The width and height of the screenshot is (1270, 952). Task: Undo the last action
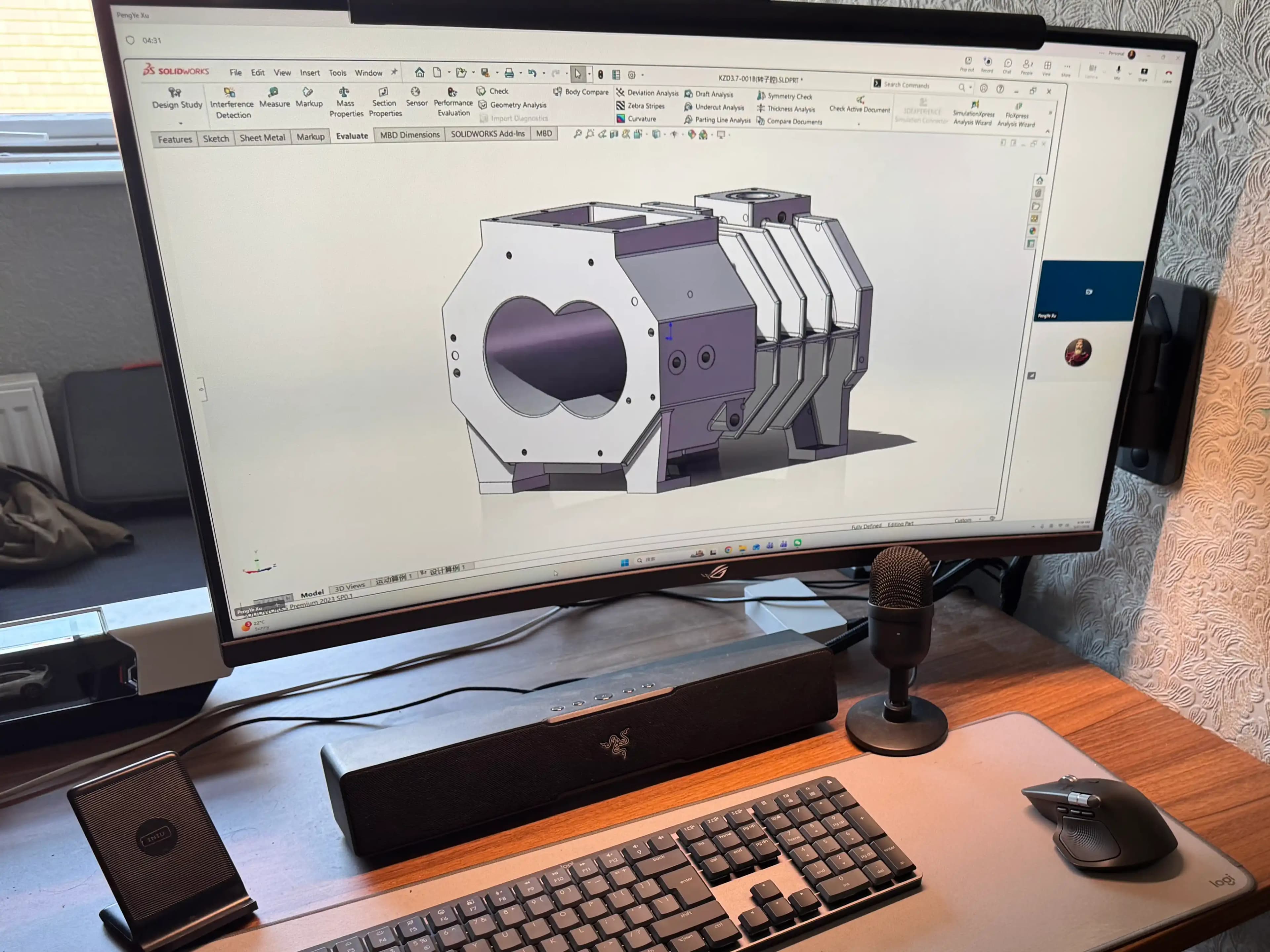(x=532, y=73)
